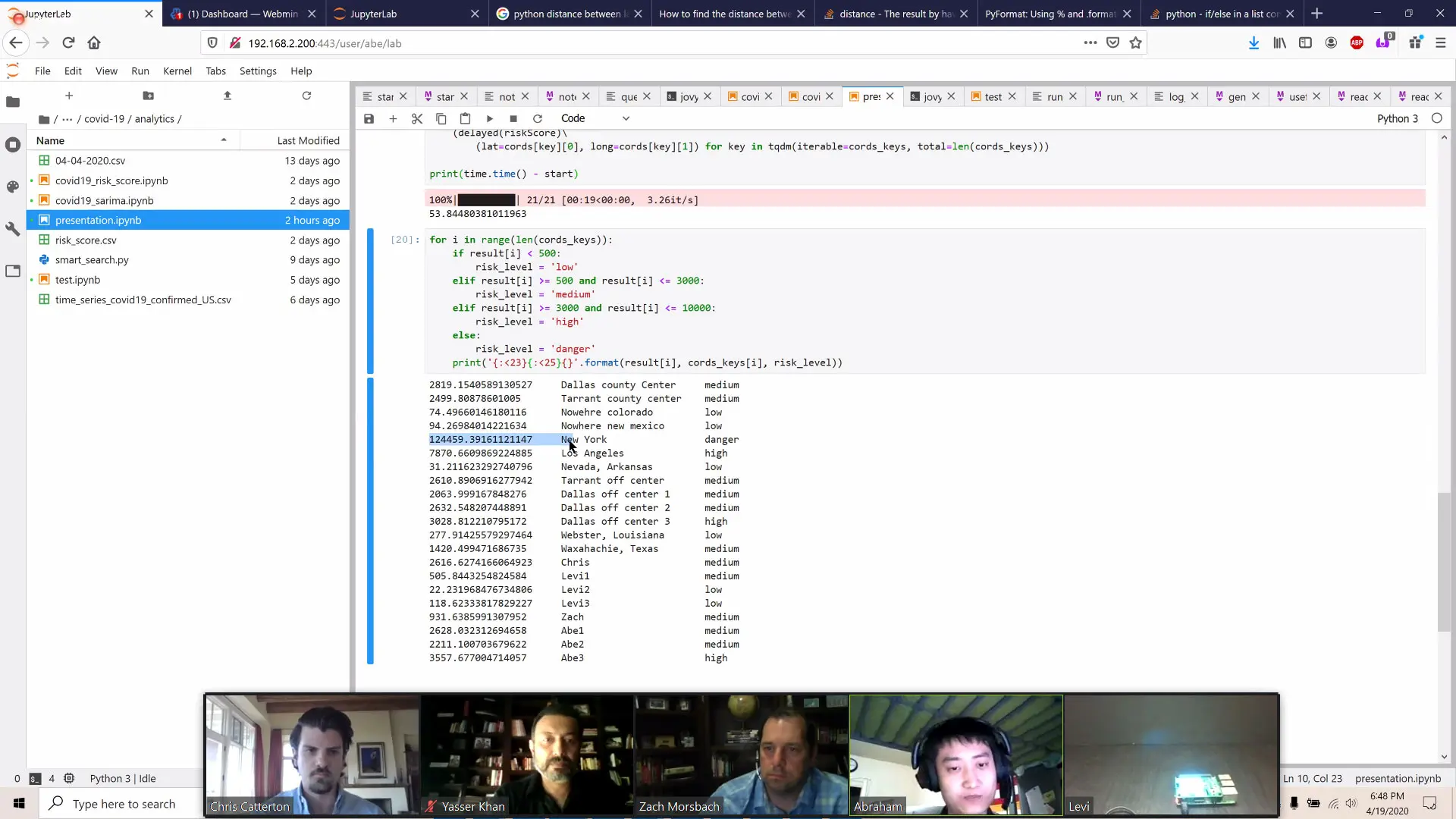Viewport: 1456px width, 819px height.
Task: Save the notebook with the disk icon
Action: click(x=369, y=118)
